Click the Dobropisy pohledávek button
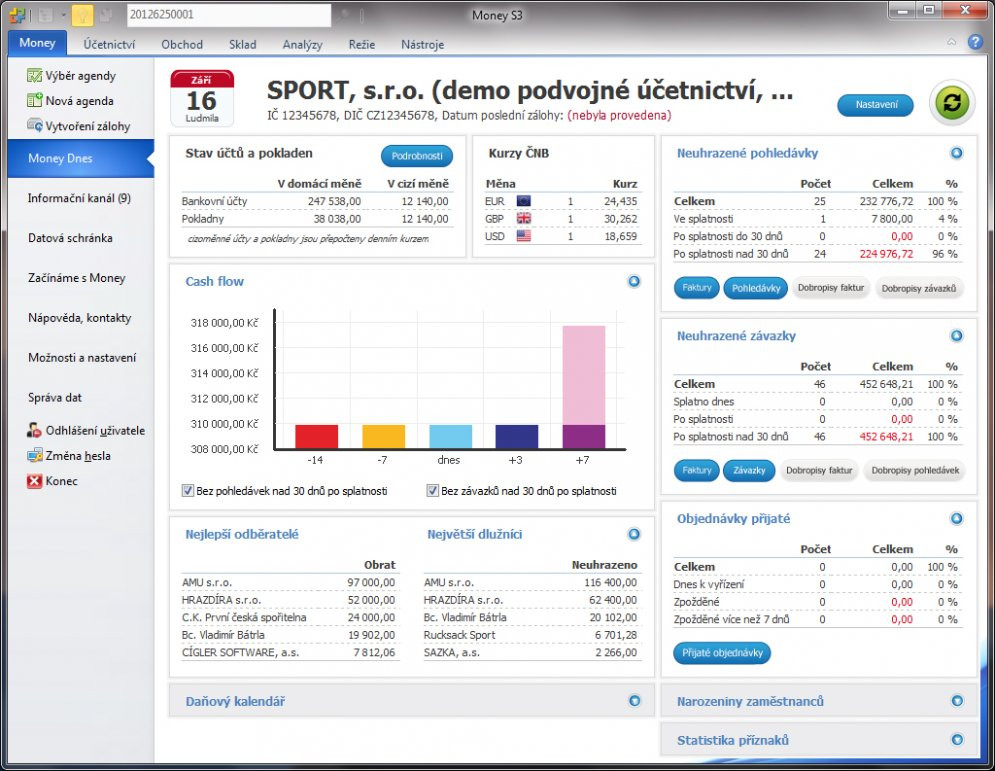Viewport: 995px width, 771px height. pos(915,471)
